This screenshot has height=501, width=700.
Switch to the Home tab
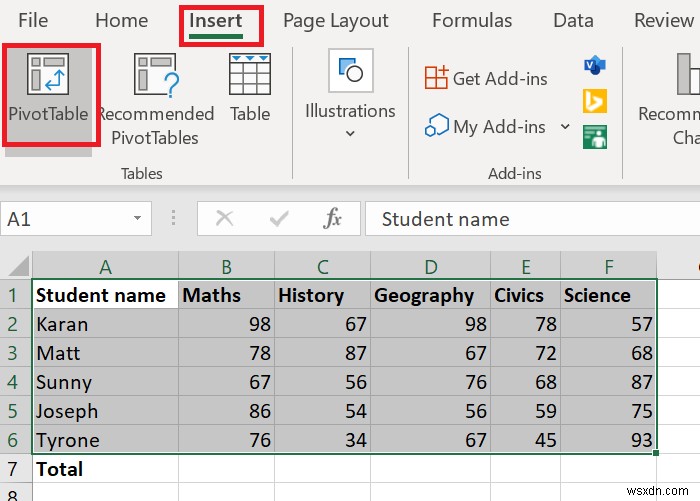121,21
